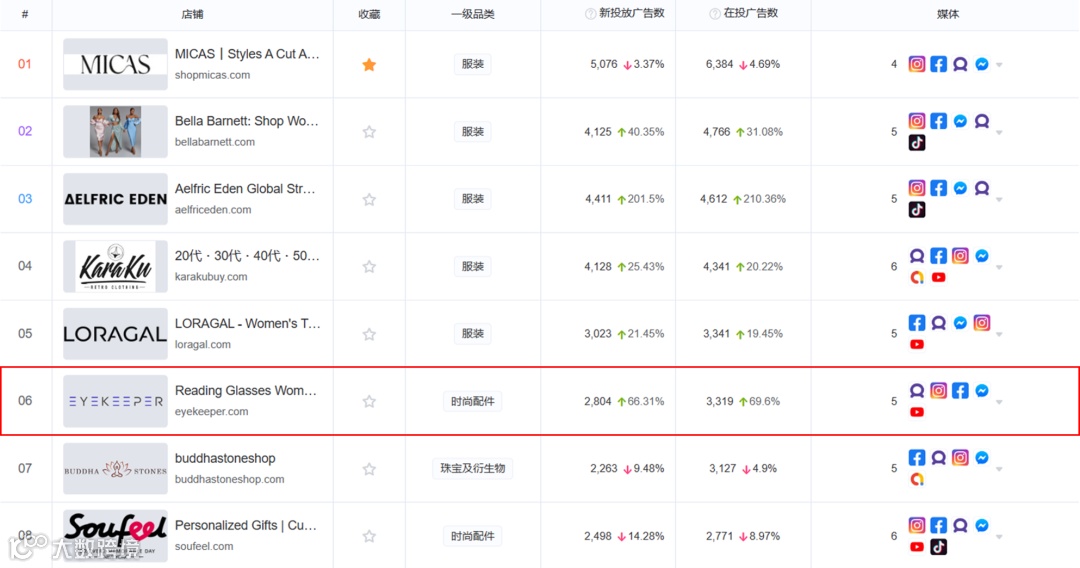Click the LORAGAL logo thumbnail
This screenshot has height=568, width=1080.
(x=115, y=334)
